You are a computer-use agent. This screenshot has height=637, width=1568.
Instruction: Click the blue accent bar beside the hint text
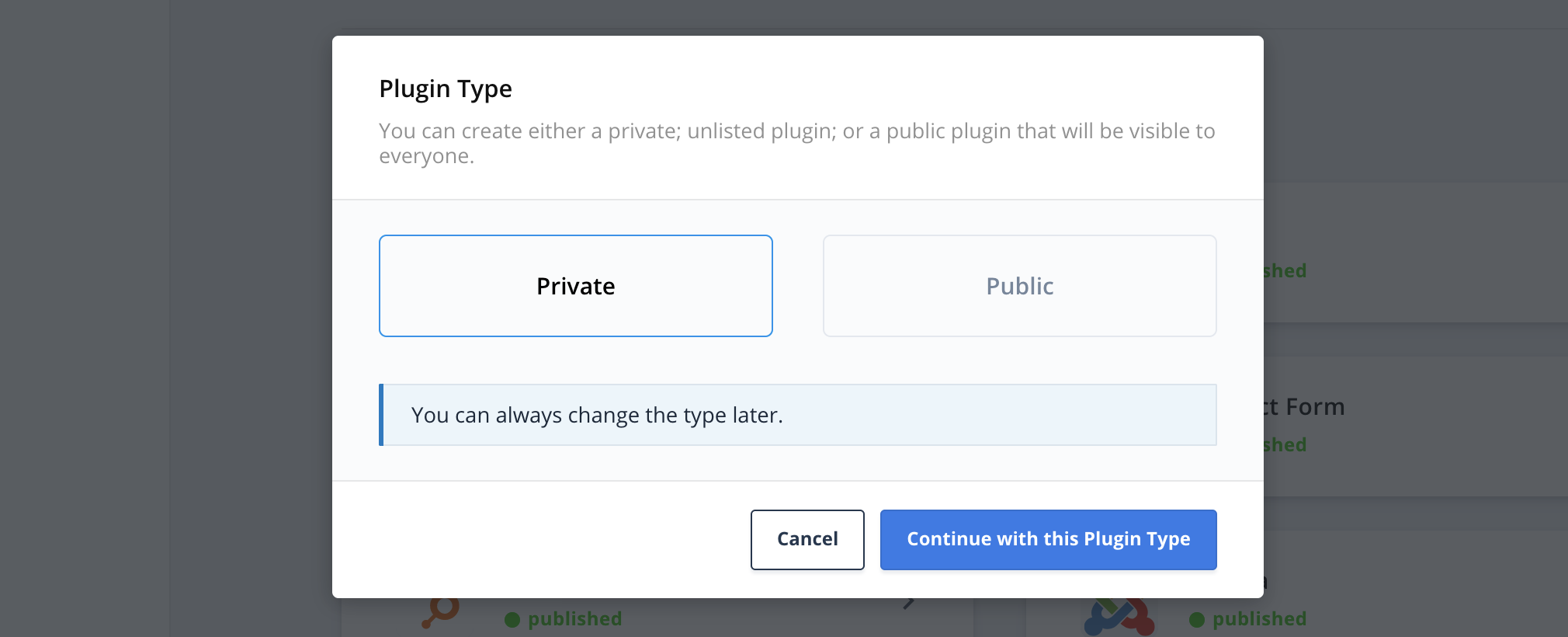(382, 415)
